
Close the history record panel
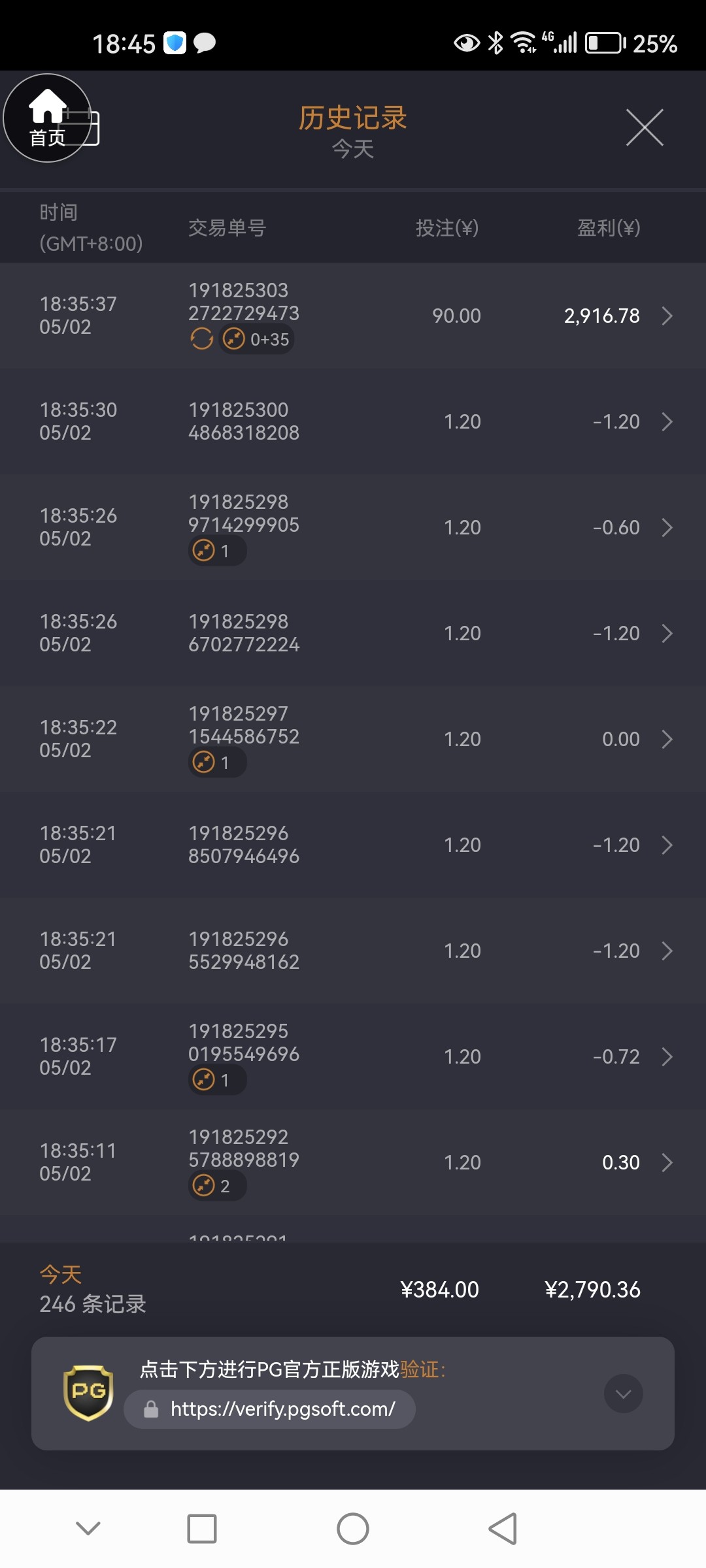click(x=645, y=127)
